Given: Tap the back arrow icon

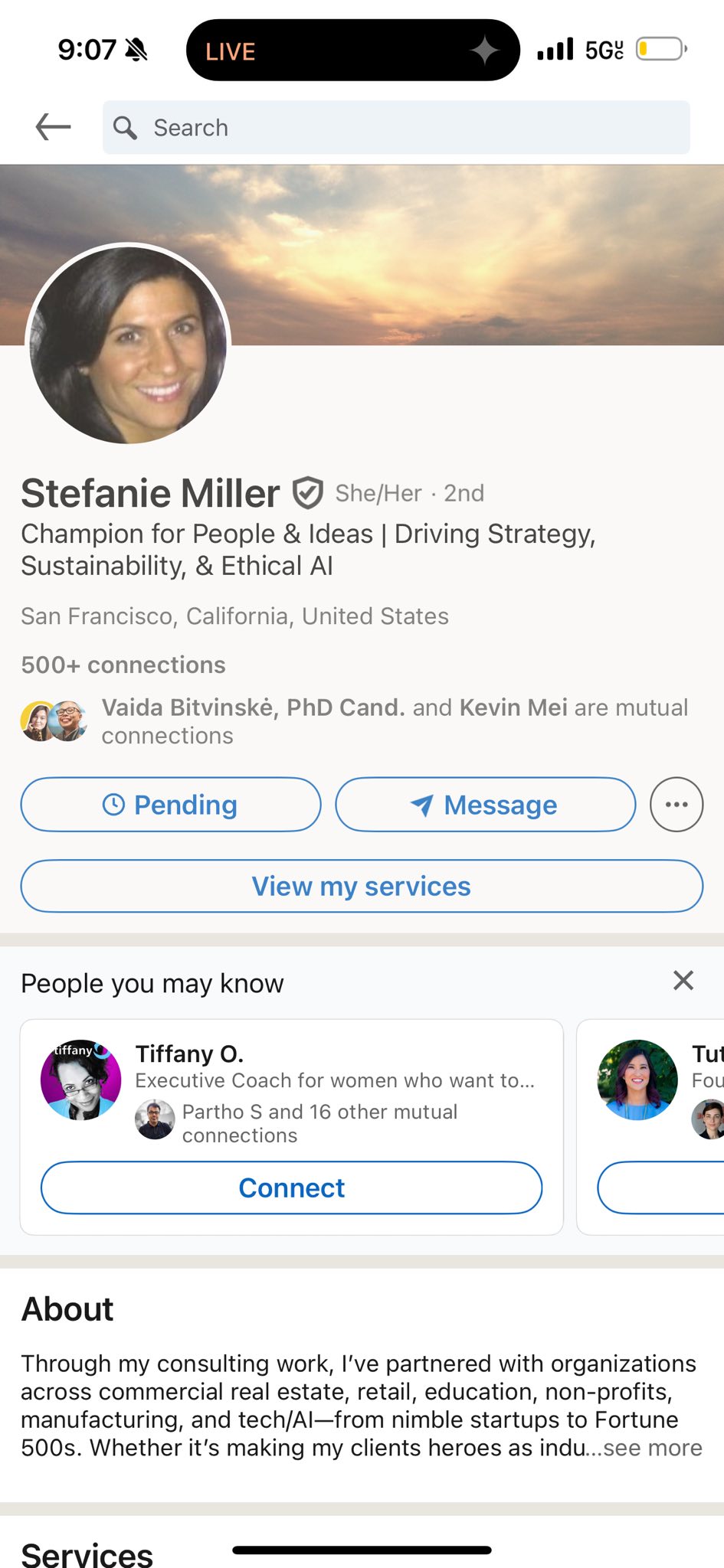Looking at the screenshot, I should tap(54, 127).
